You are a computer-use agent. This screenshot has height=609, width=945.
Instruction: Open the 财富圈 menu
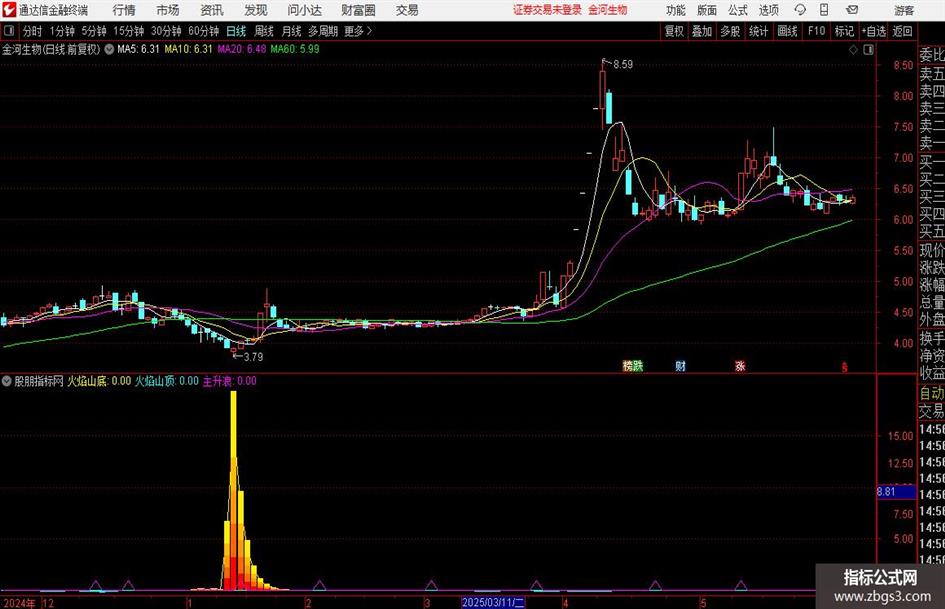coord(358,10)
